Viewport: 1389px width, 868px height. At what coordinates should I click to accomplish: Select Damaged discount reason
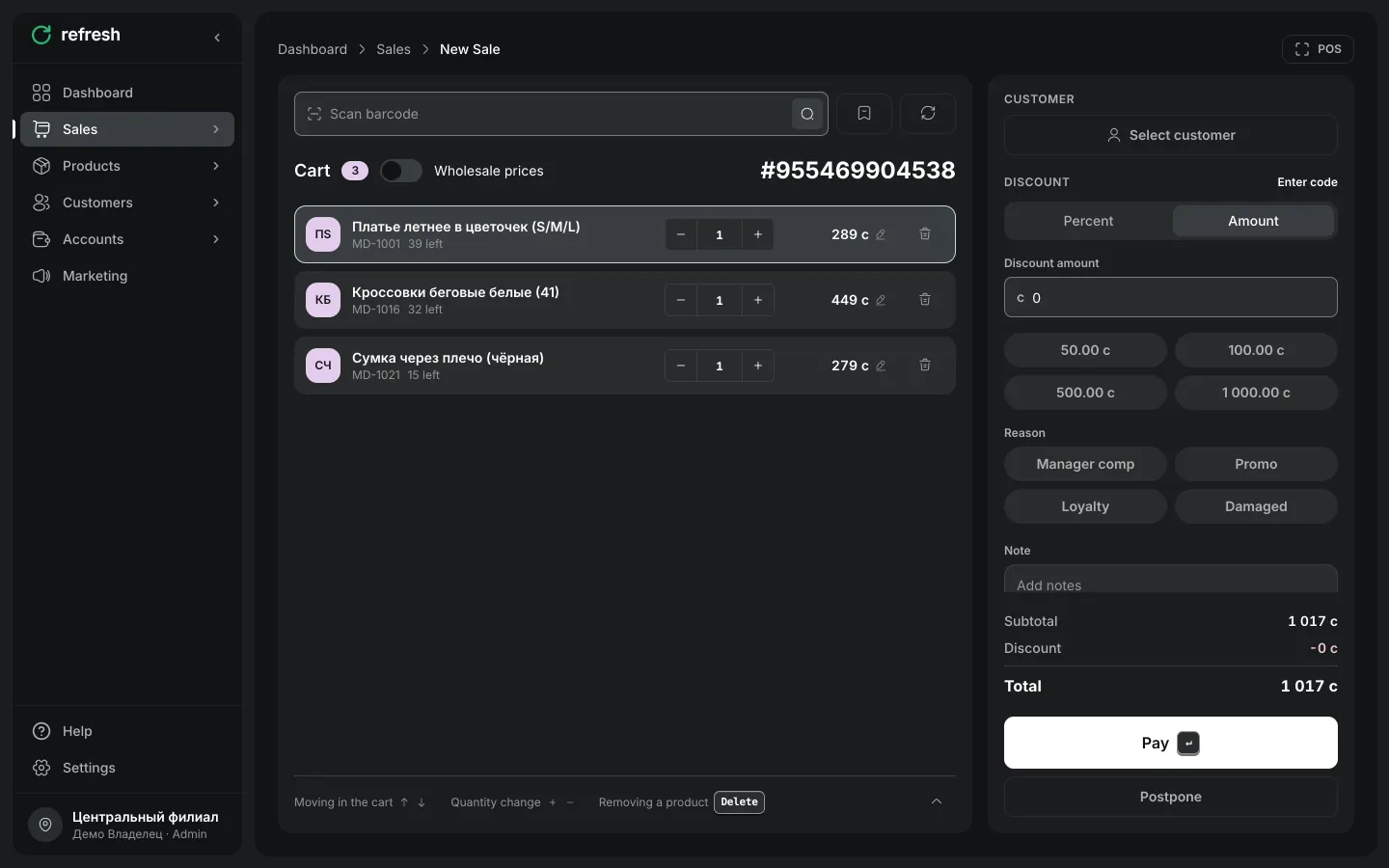coord(1256,506)
